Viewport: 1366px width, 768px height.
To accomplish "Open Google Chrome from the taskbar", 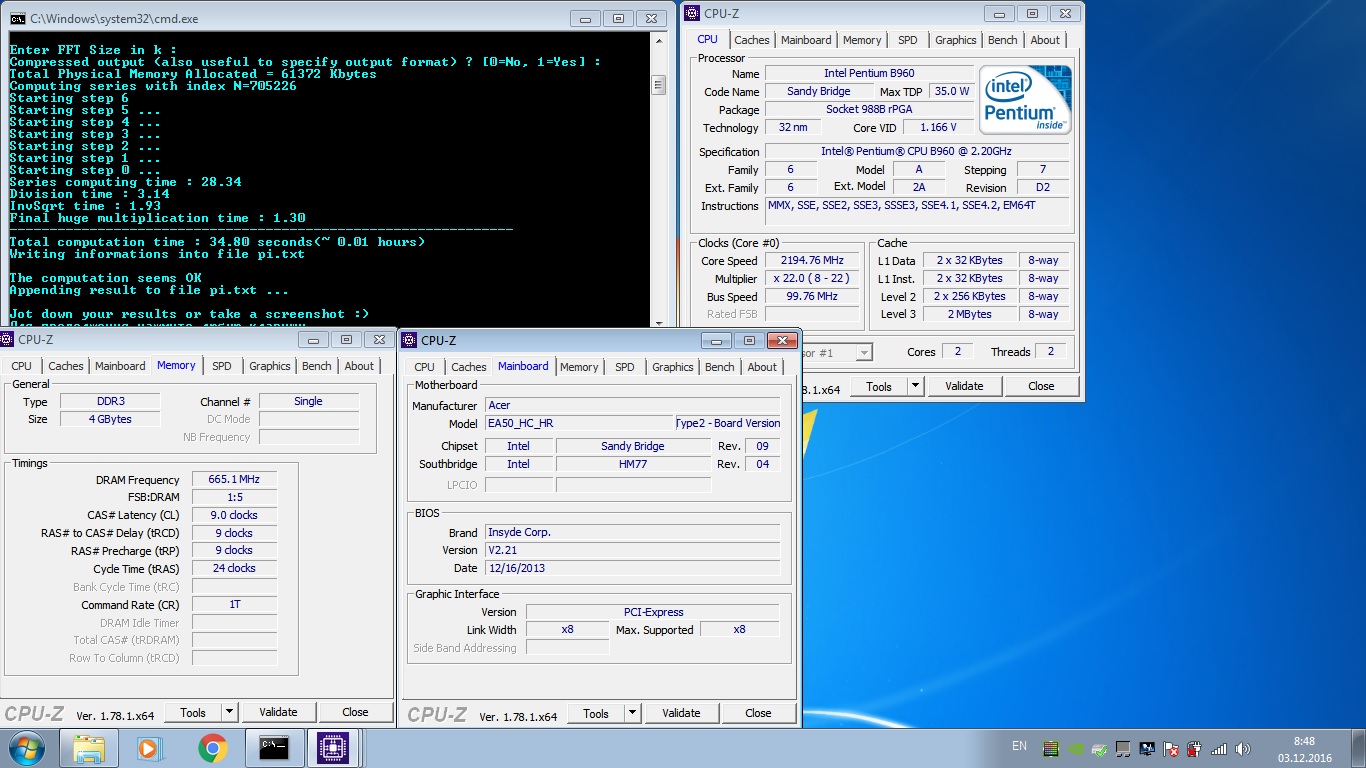I will point(212,748).
